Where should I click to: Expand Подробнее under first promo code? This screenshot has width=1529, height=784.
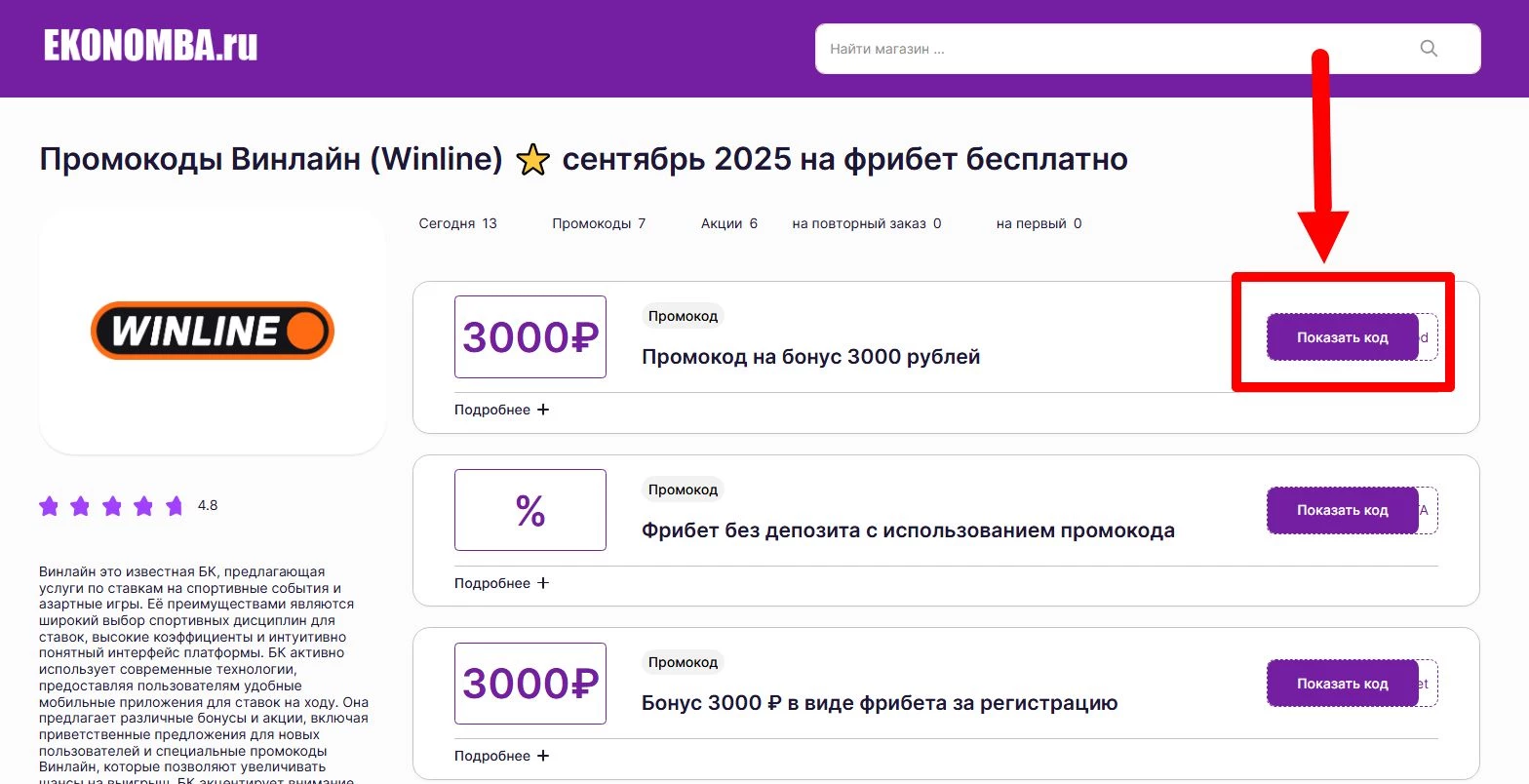[x=501, y=410]
